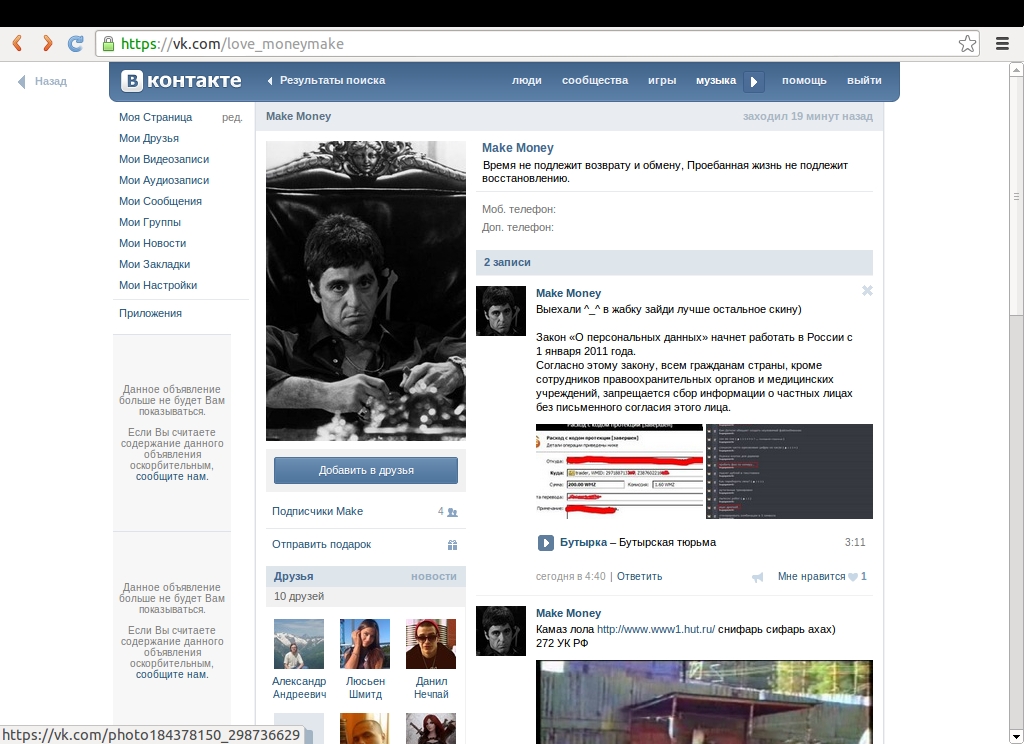
Task: Open the www1.hut.ru link in second post
Action: 656,629
